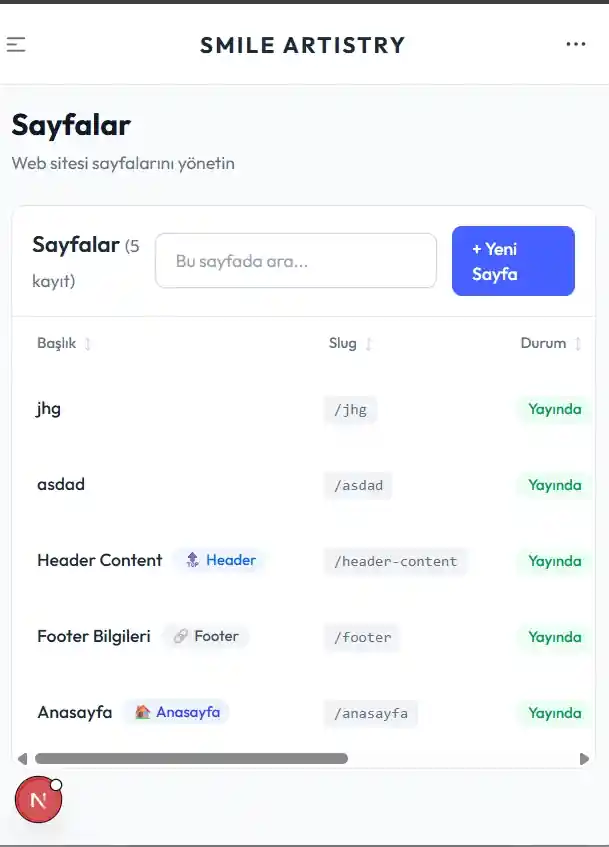Sort table by Durum column
This screenshot has height=847, width=609.
point(577,344)
